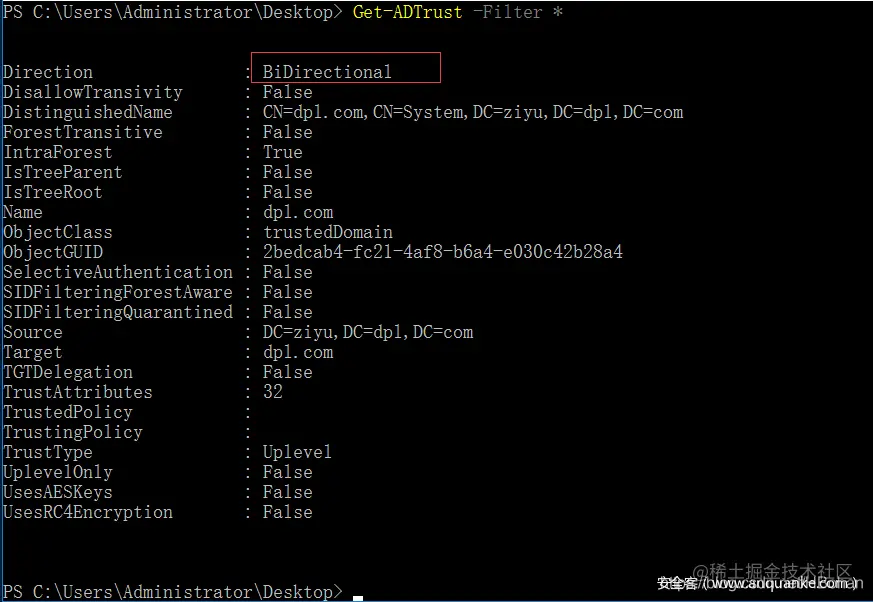The height and width of the screenshot is (602, 873).
Task: Select the trustedDomain ObjectClass value
Action: click(x=327, y=232)
